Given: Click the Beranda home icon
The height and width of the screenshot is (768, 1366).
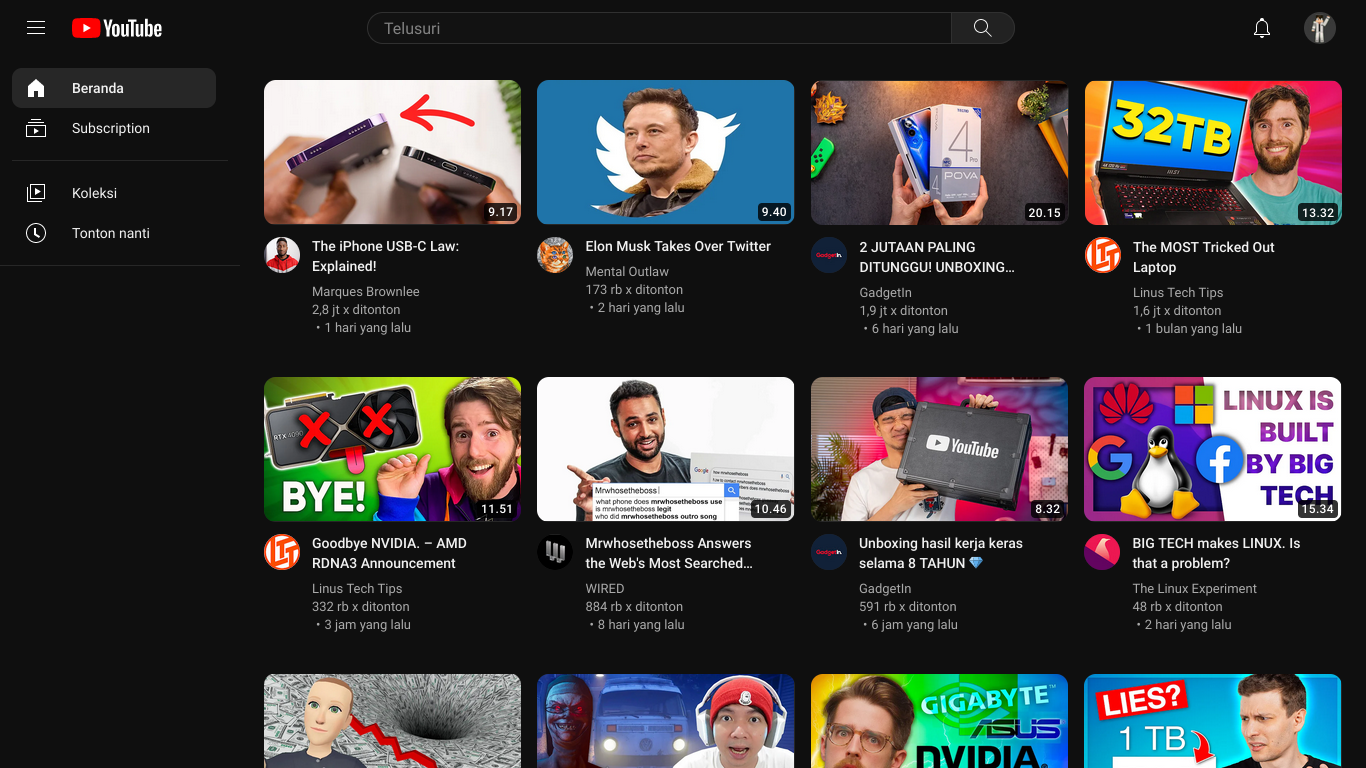Looking at the screenshot, I should pos(36,88).
